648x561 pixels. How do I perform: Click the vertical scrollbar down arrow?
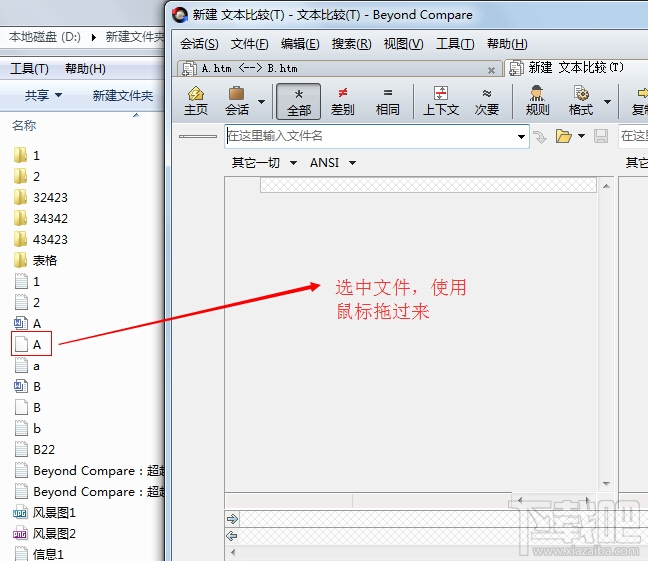[606, 484]
